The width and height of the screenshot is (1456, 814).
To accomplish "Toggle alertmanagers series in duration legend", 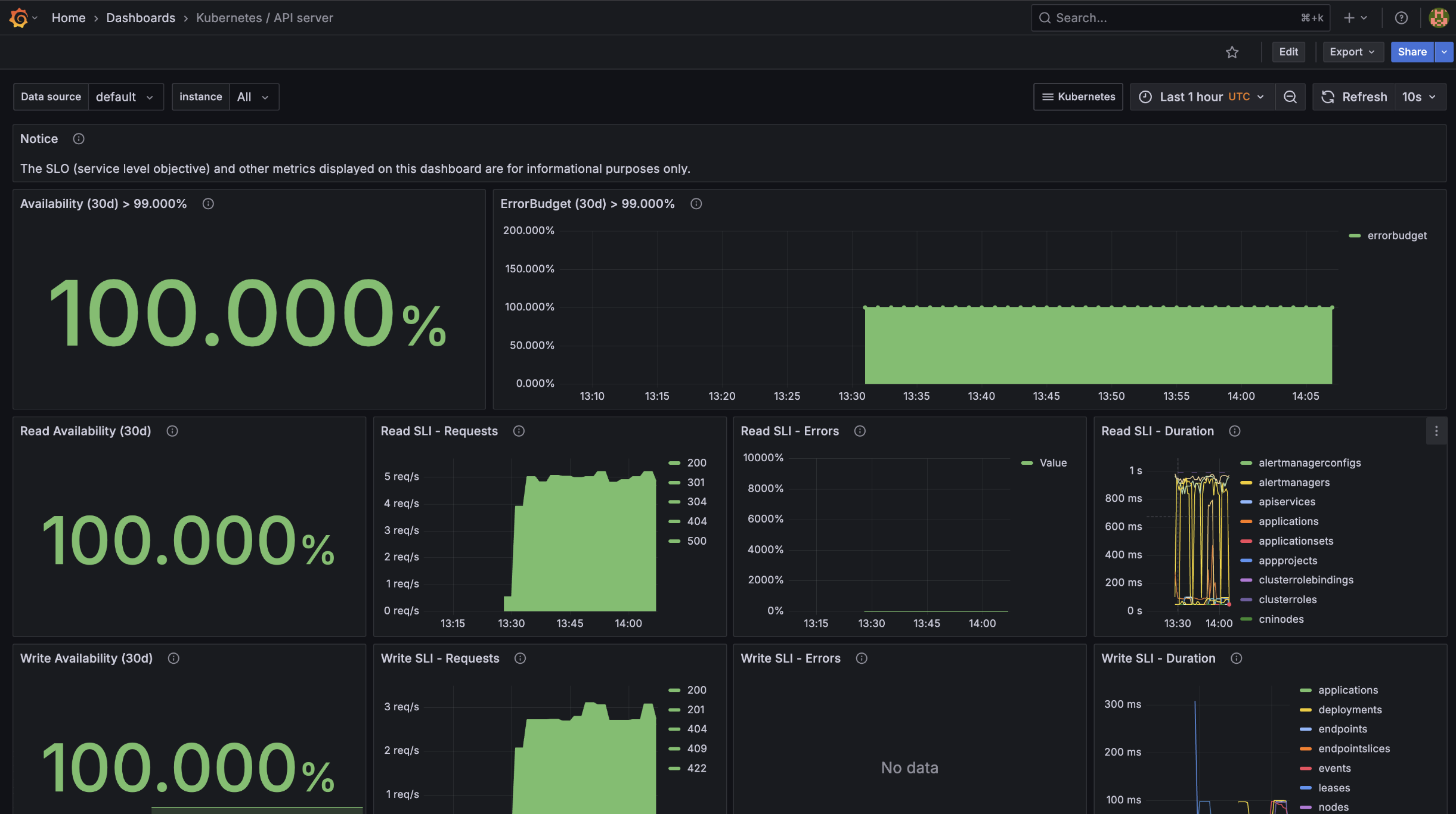I will point(1294,483).
